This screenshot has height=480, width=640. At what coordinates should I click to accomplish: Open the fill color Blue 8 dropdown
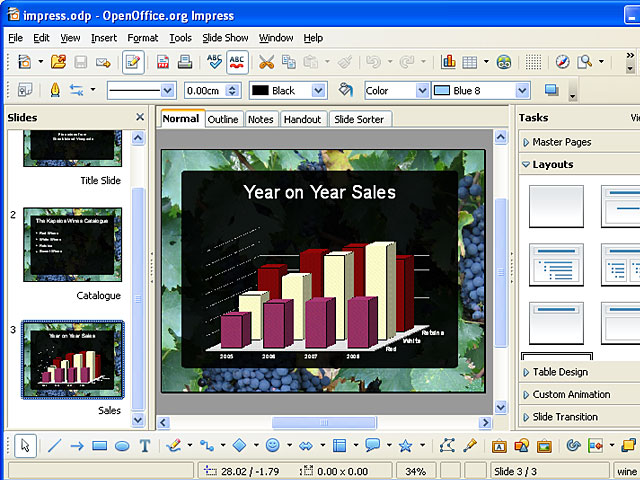tap(521, 90)
